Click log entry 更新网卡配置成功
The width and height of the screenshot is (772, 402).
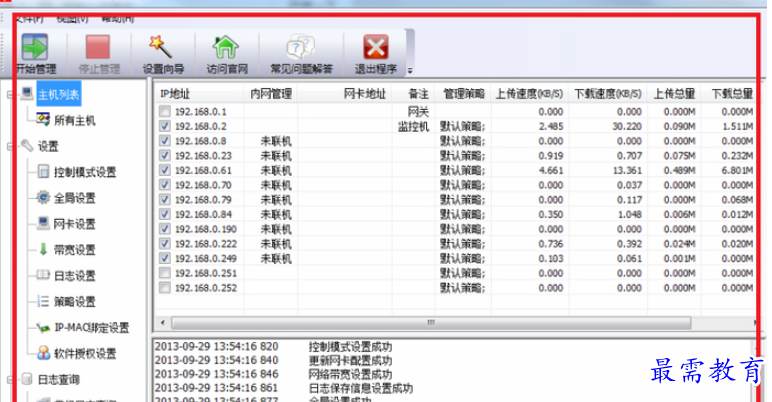click(350, 360)
